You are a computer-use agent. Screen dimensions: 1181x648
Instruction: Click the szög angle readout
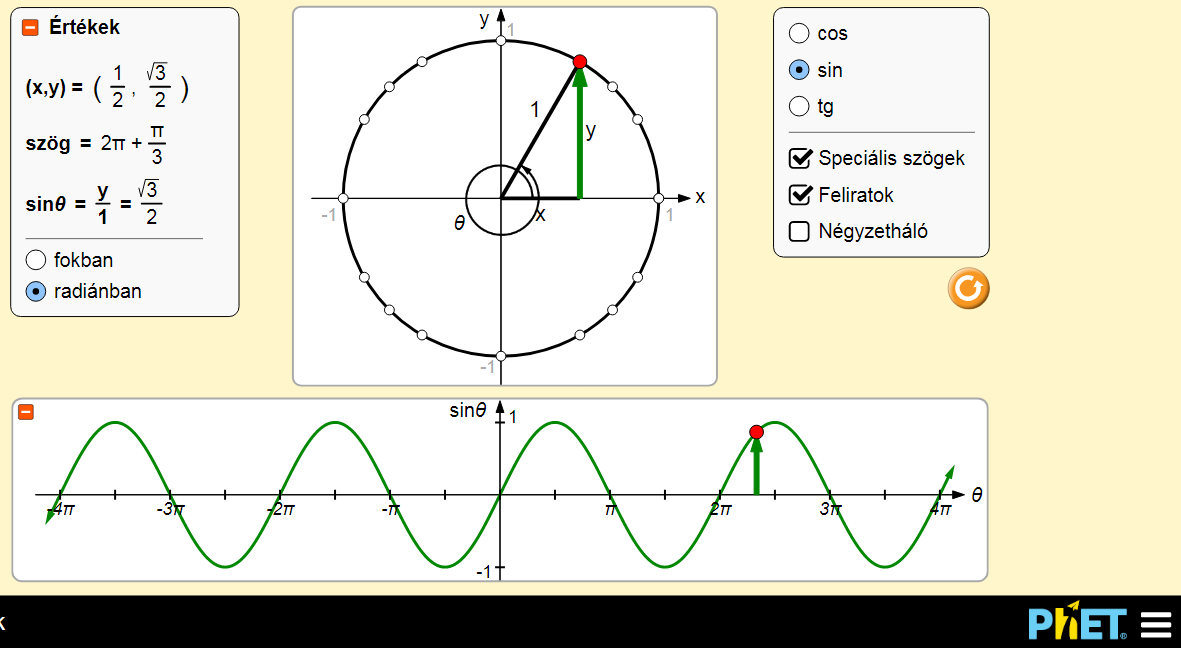tap(96, 144)
